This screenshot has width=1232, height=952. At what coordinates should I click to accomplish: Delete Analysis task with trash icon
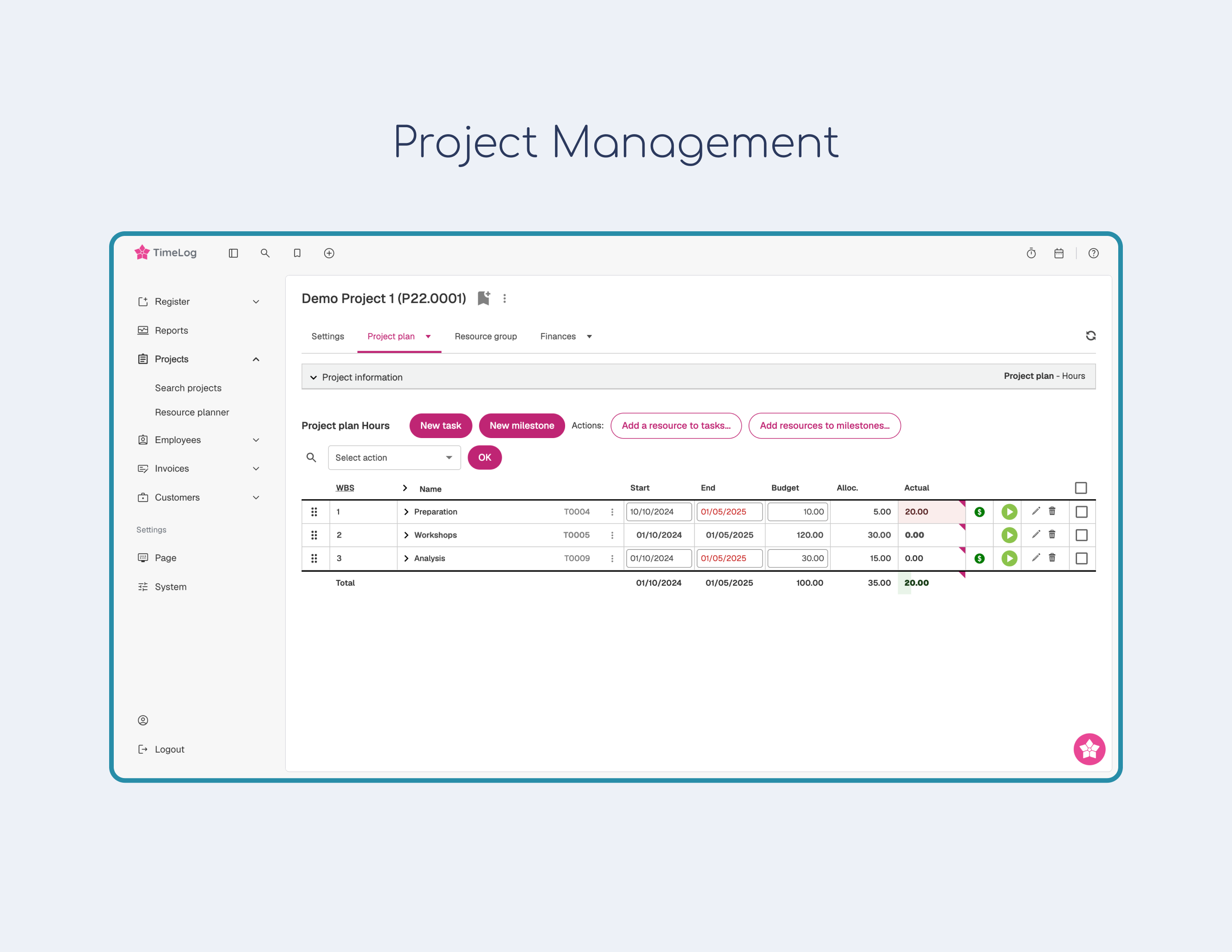pos(1052,557)
